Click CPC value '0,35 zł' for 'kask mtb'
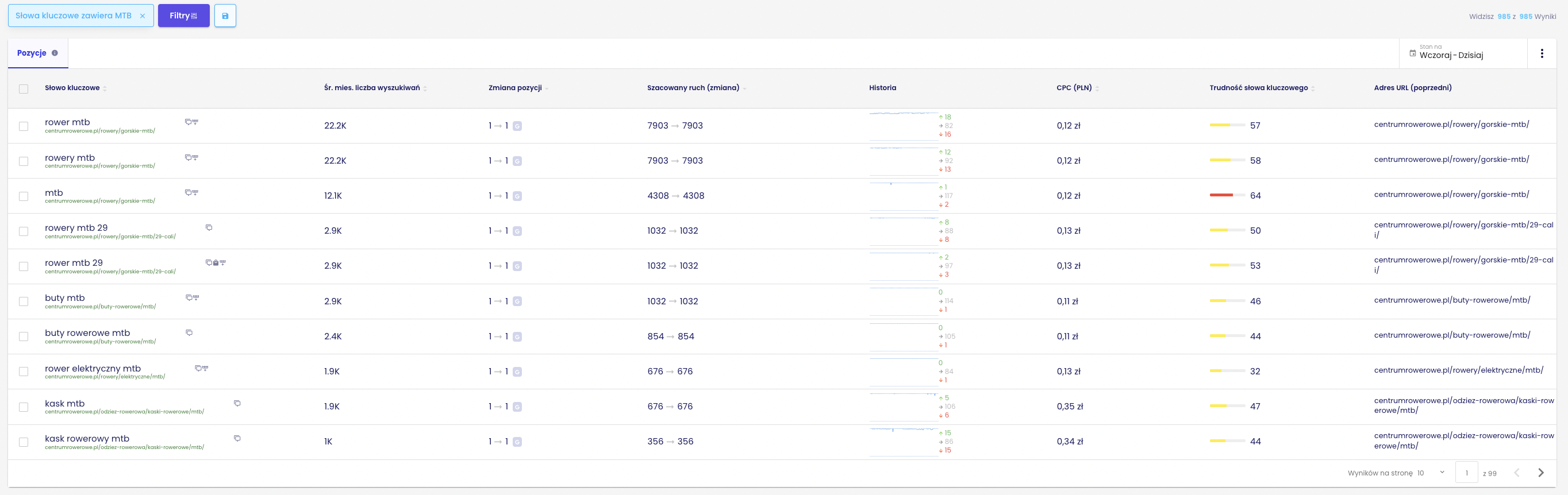 click(x=1070, y=407)
